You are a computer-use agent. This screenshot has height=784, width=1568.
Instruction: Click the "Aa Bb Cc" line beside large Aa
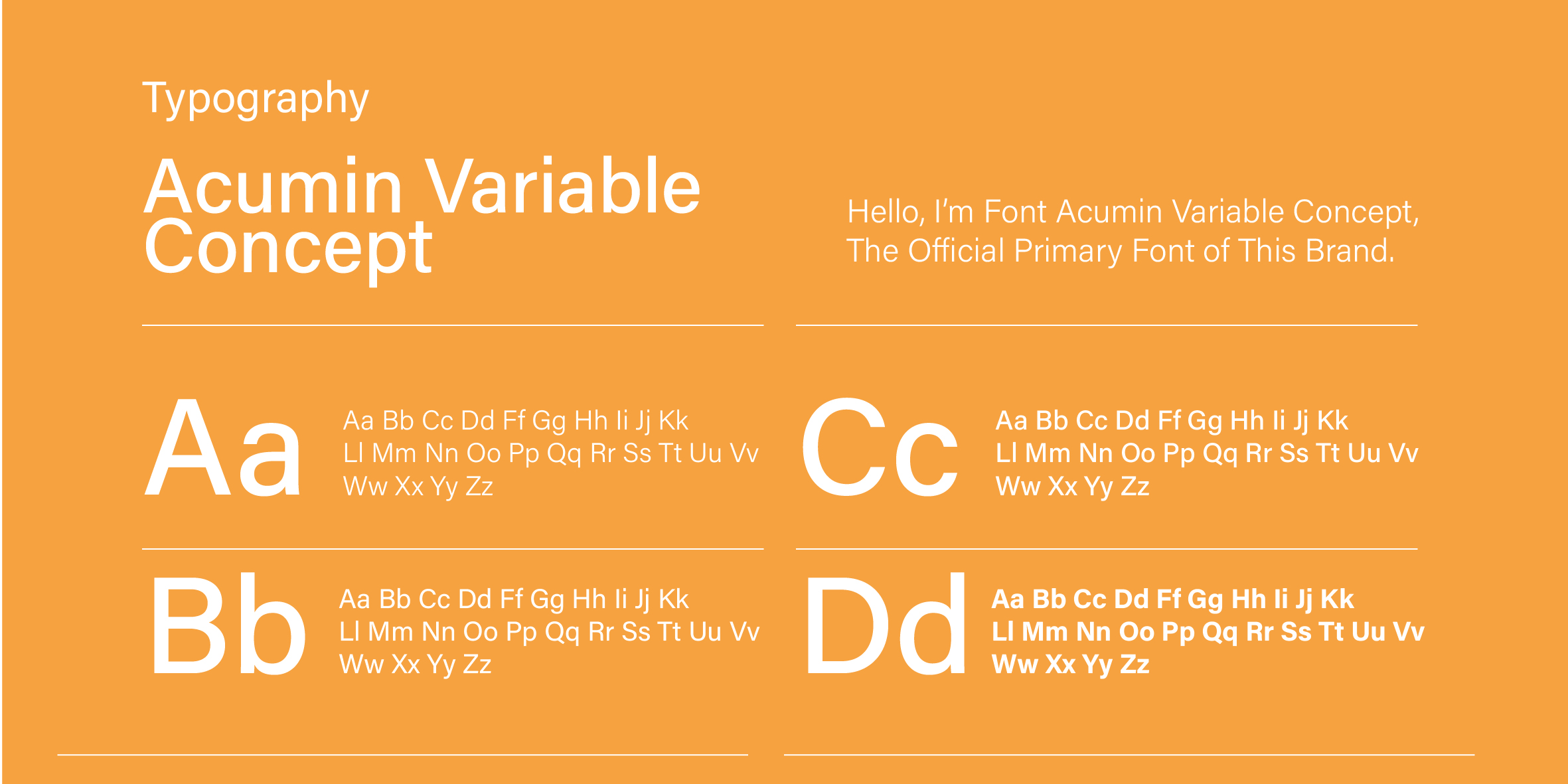click(516, 422)
